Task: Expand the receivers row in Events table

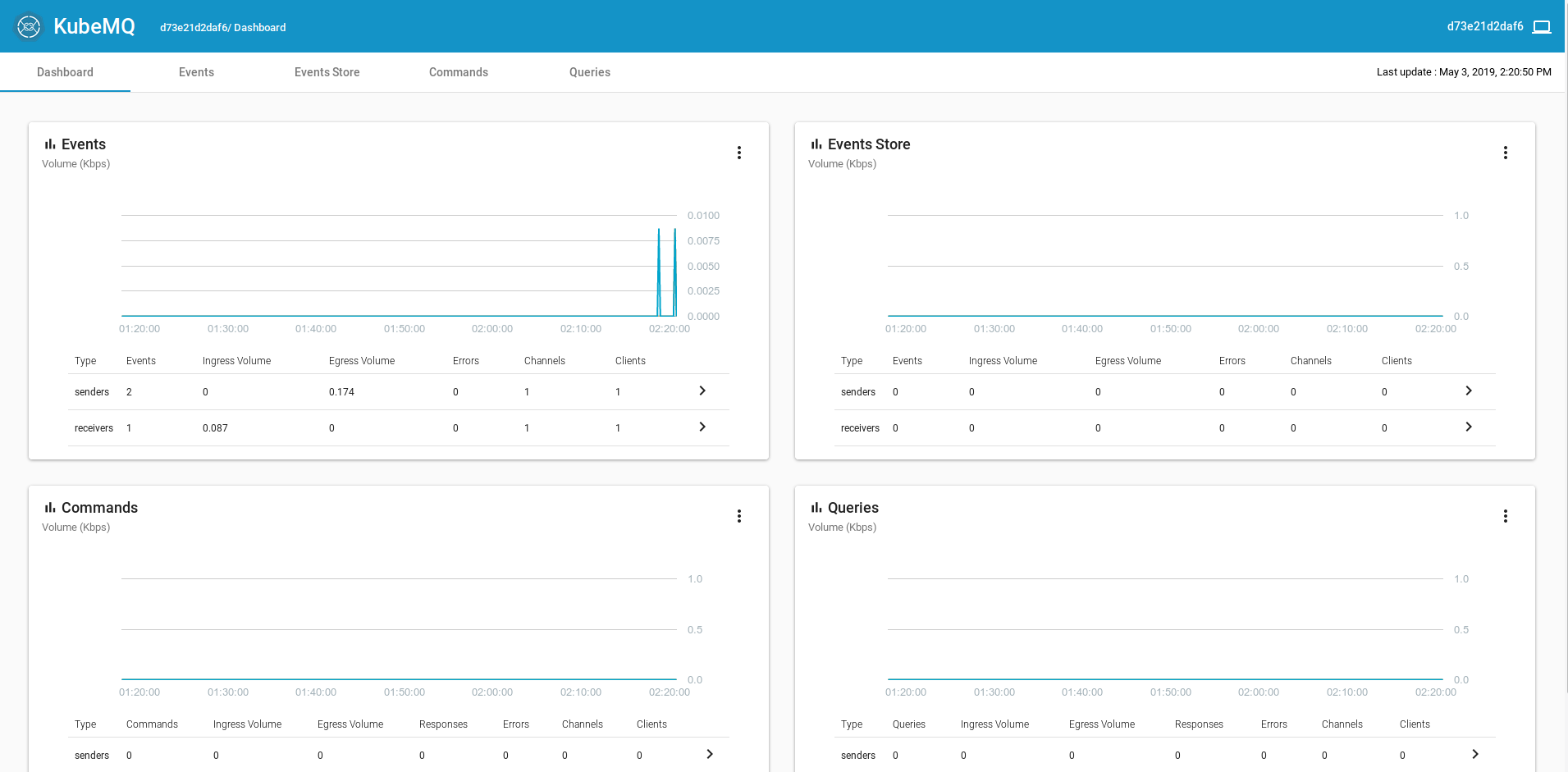Action: click(702, 427)
